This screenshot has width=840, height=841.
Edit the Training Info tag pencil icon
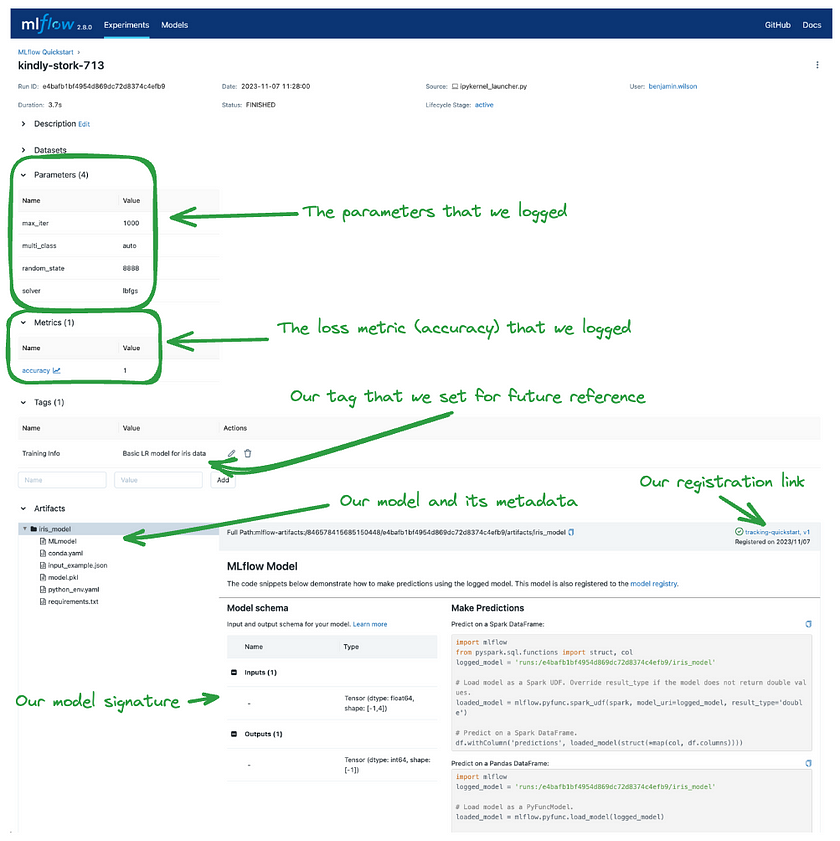232,453
